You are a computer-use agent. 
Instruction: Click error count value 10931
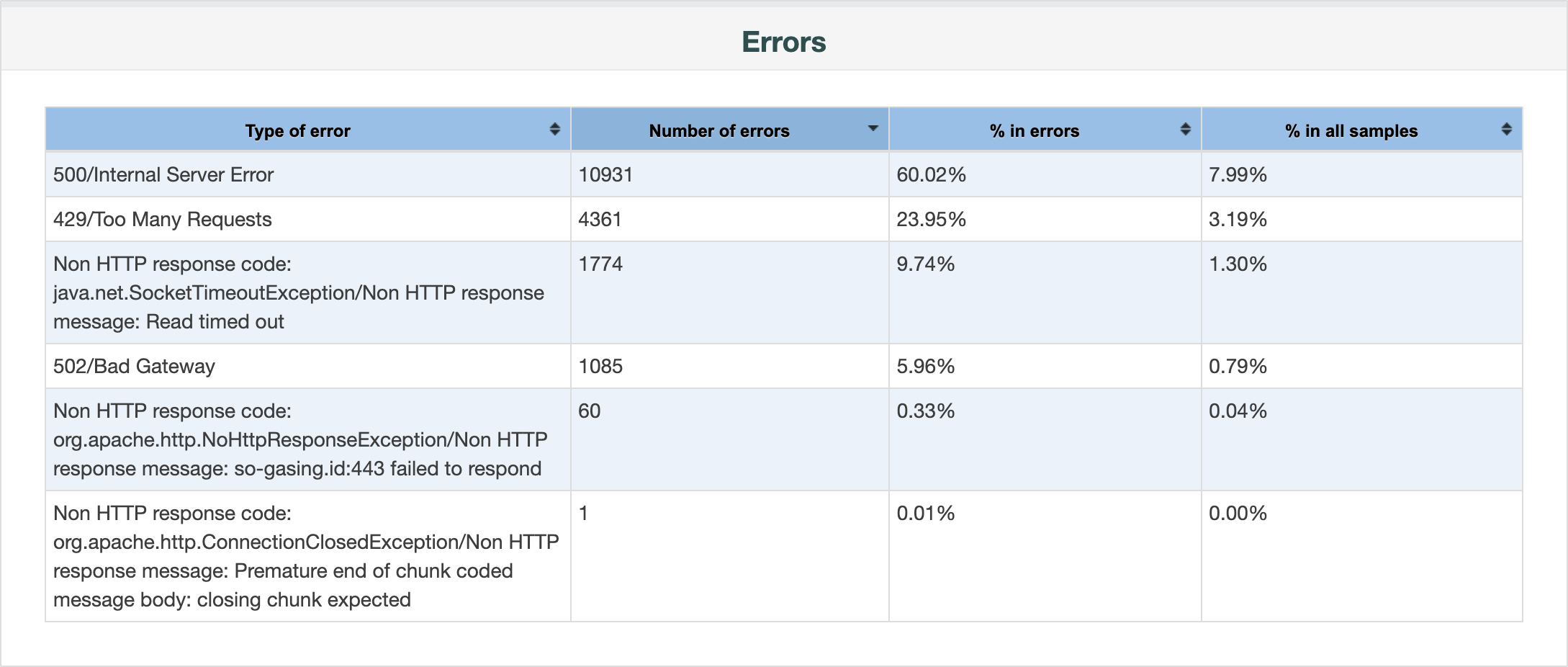(605, 174)
